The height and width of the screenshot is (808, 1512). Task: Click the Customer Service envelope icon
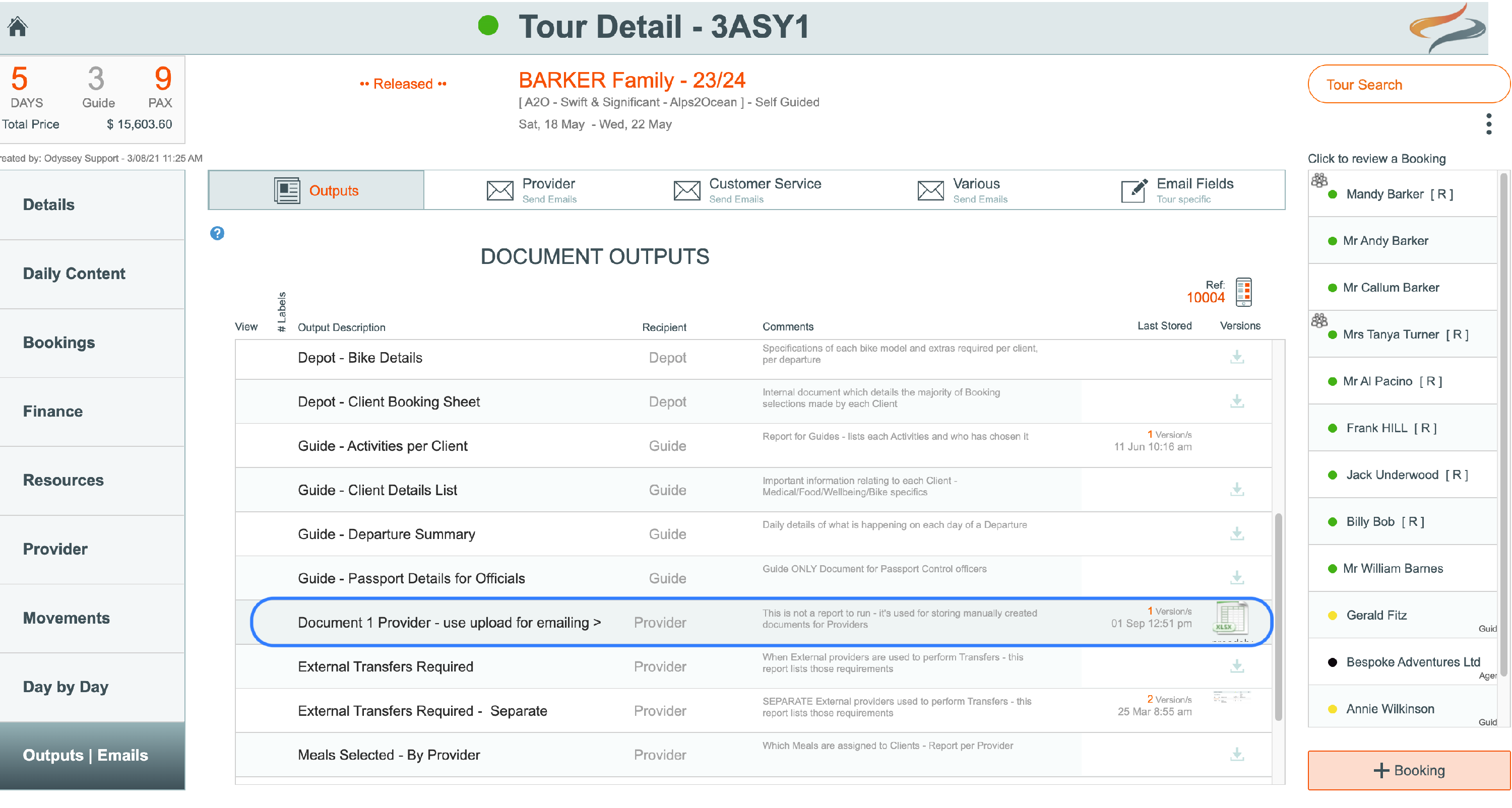coord(687,191)
